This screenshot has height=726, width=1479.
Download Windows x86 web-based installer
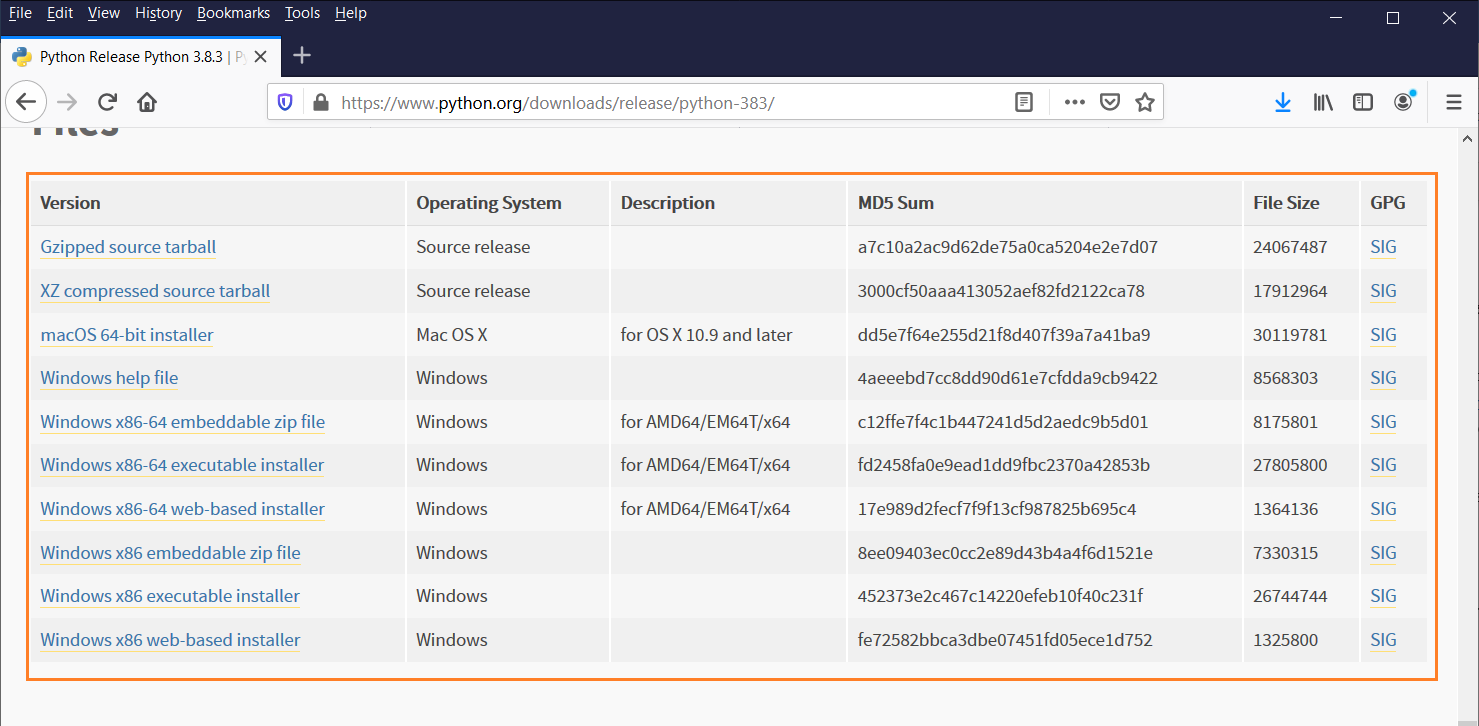point(170,640)
